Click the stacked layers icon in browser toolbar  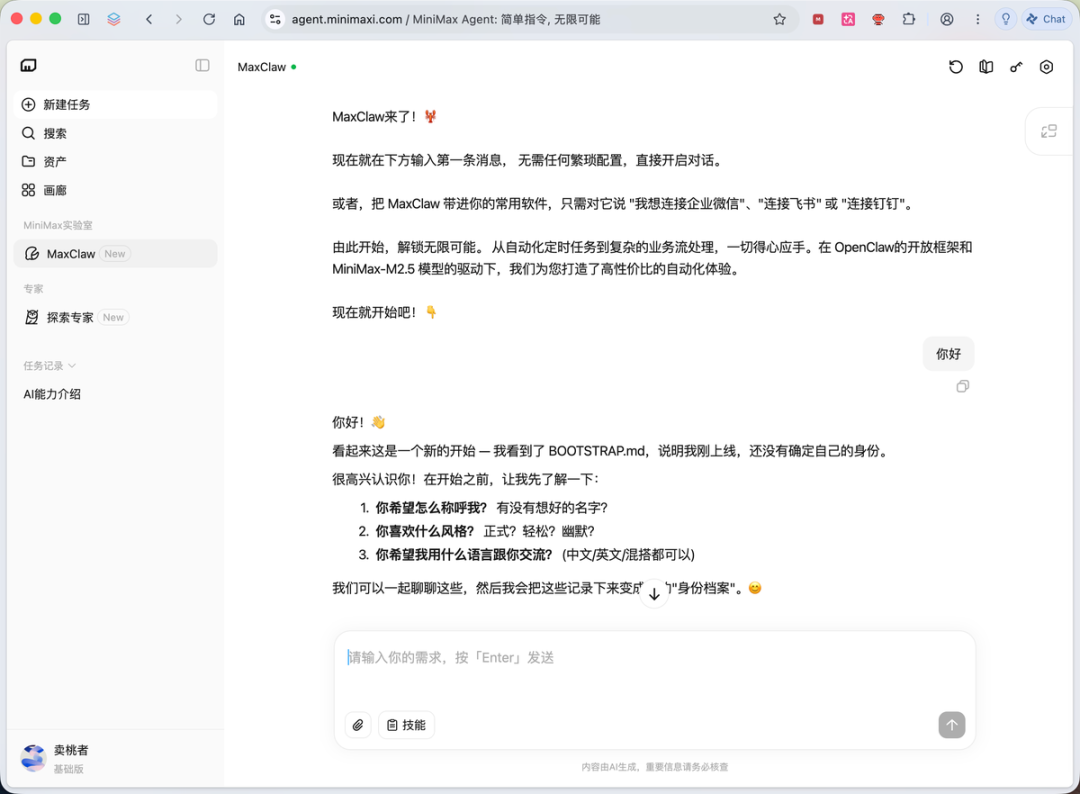[x=114, y=19]
